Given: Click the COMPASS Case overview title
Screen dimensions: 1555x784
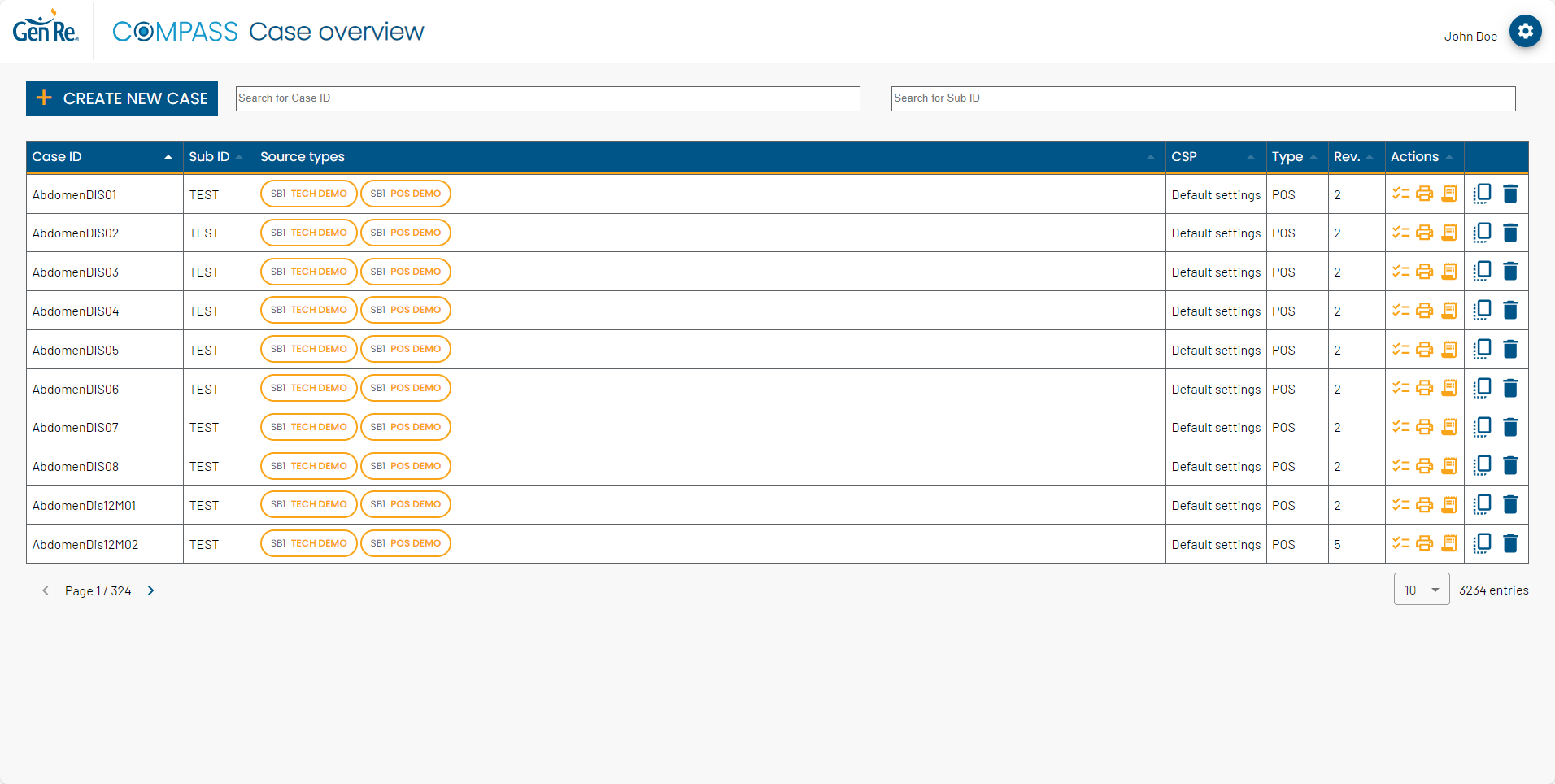Looking at the screenshot, I should (x=268, y=32).
